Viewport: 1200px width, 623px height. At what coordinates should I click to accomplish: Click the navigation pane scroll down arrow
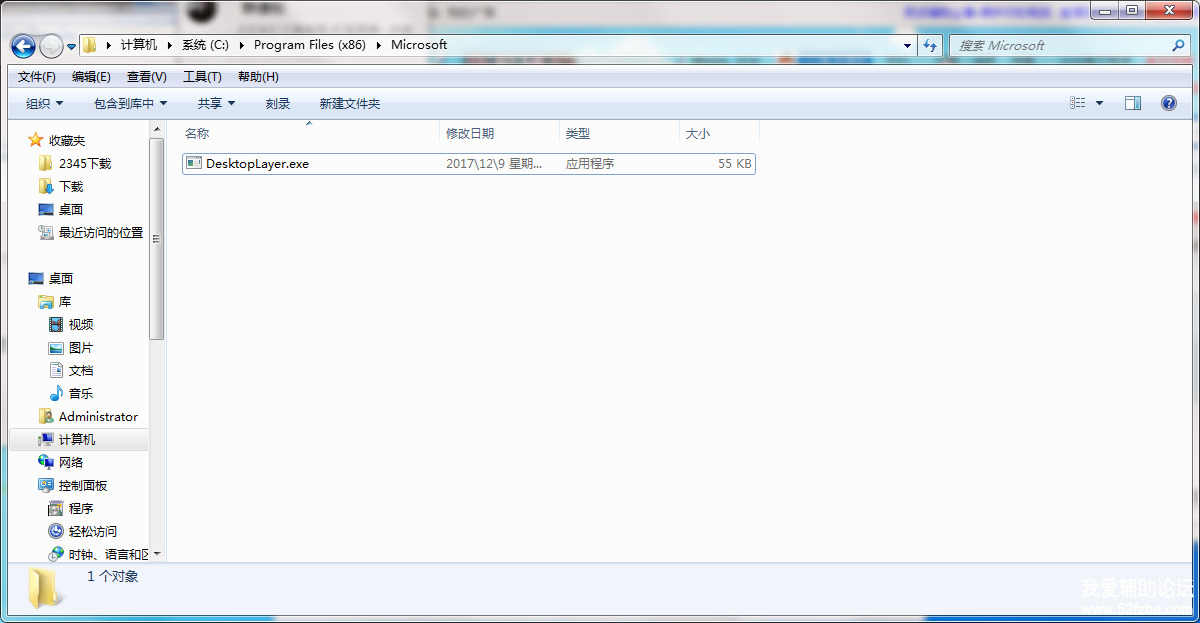pyautogui.click(x=157, y=553)
